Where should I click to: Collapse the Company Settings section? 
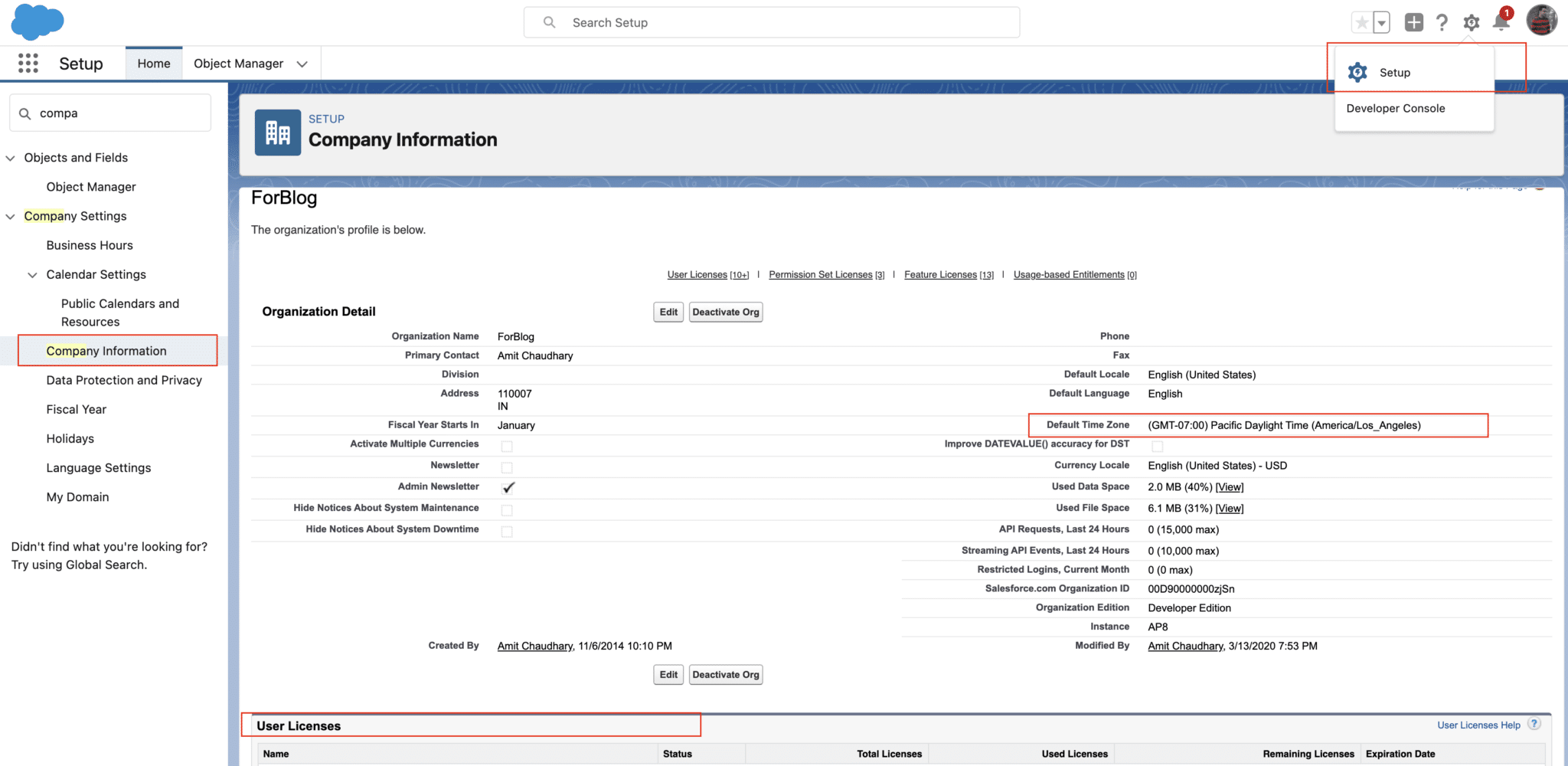pos(10,216)
